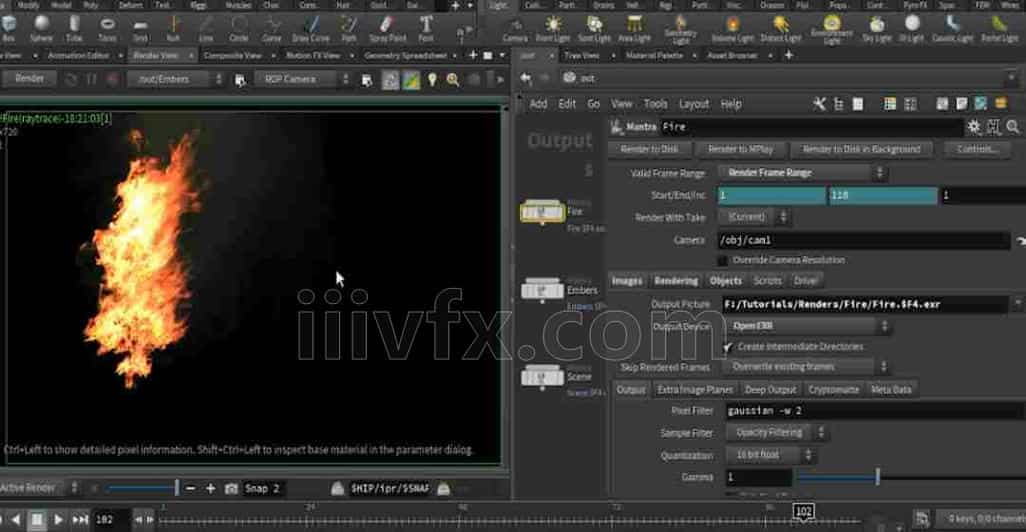Click the Output Picture path field
Screen dimensions: 1026x532
pos(865,305)
